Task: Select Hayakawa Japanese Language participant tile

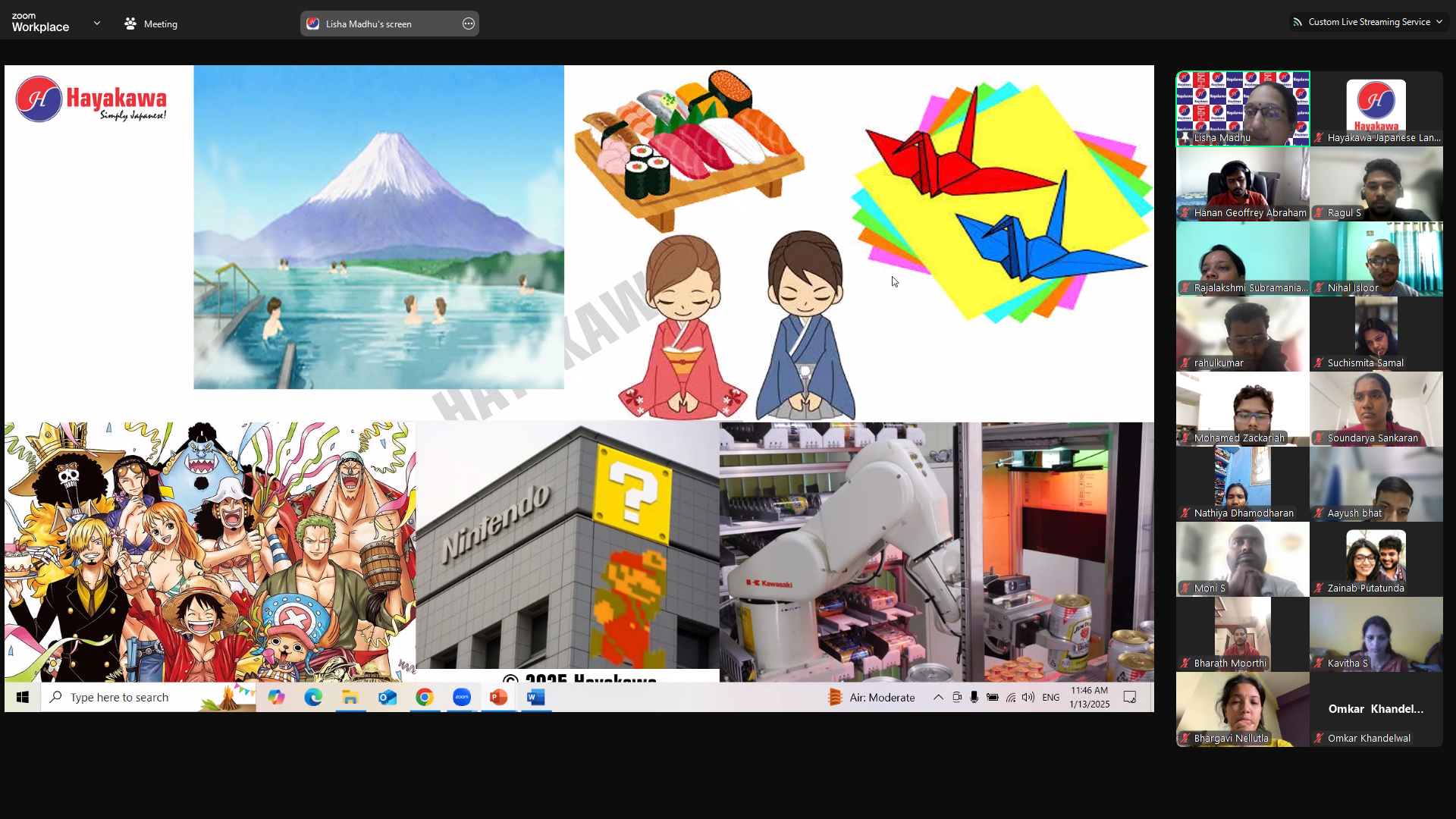Action: 1376,108
